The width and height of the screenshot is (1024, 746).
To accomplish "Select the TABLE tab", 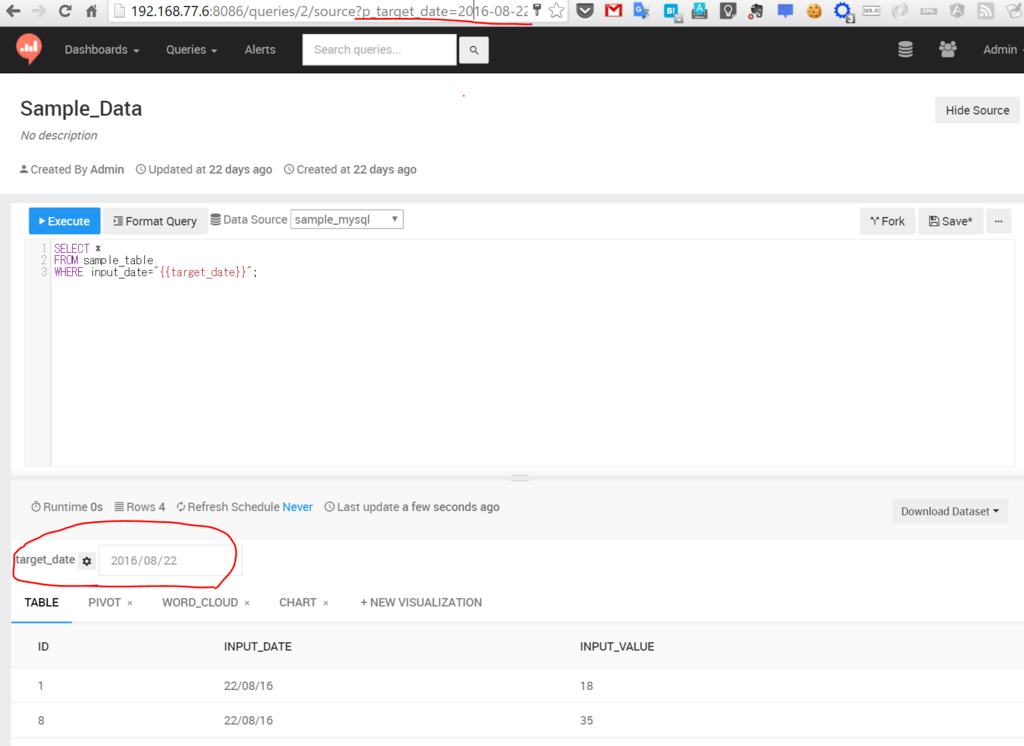I will 42,602.
